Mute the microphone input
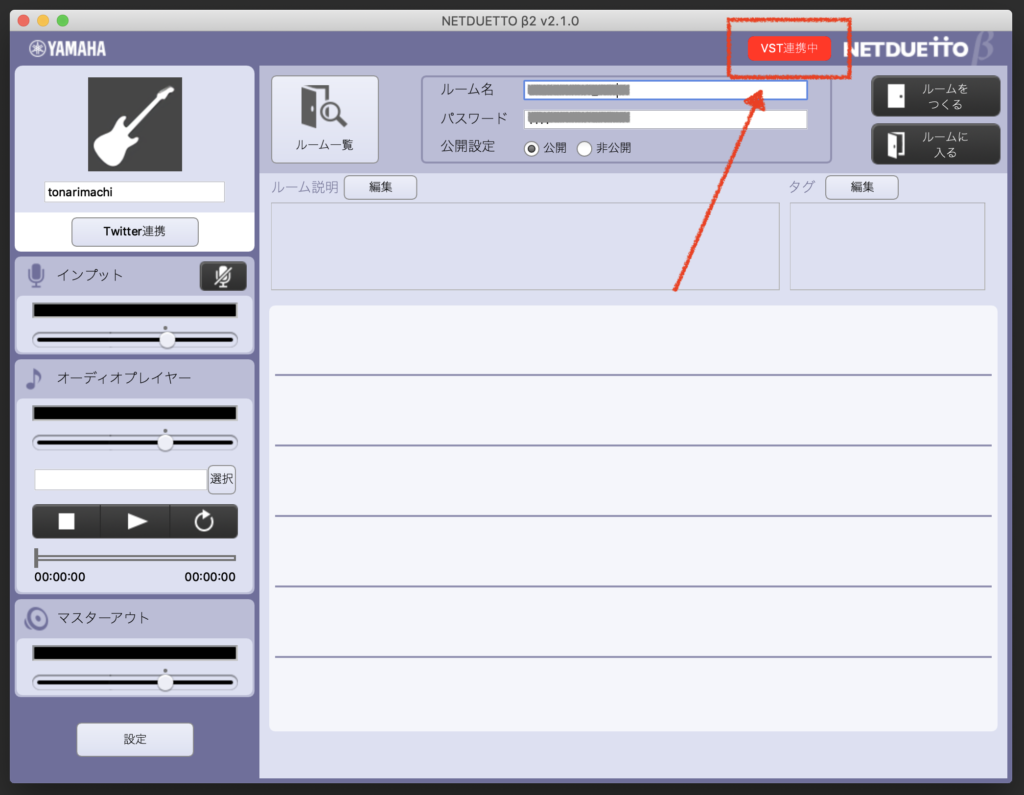 click(223, 276)
